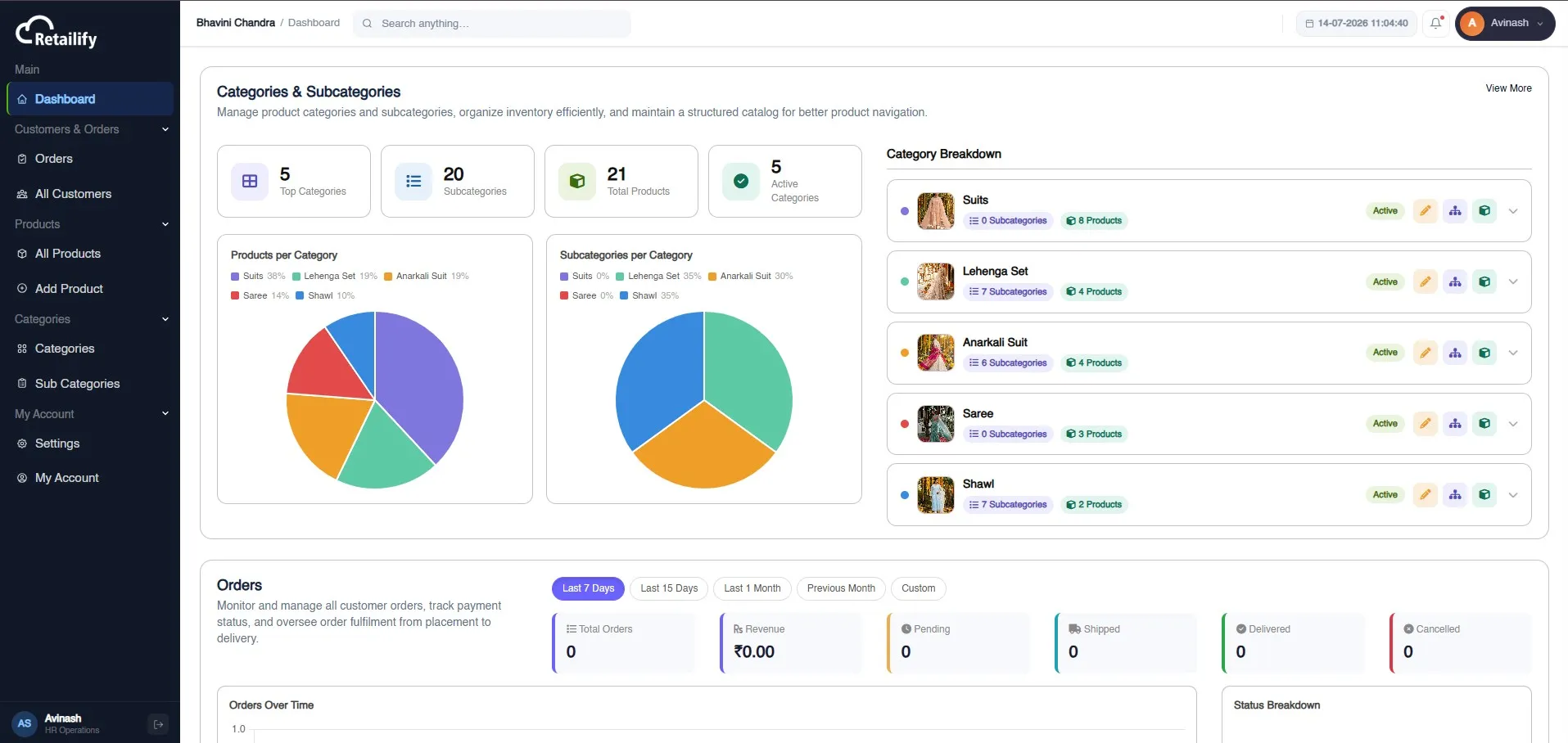Screen dimensions: 1568x743
Task: Click the Lehenga Set thumbnail image
Action: tap(936, 281)
